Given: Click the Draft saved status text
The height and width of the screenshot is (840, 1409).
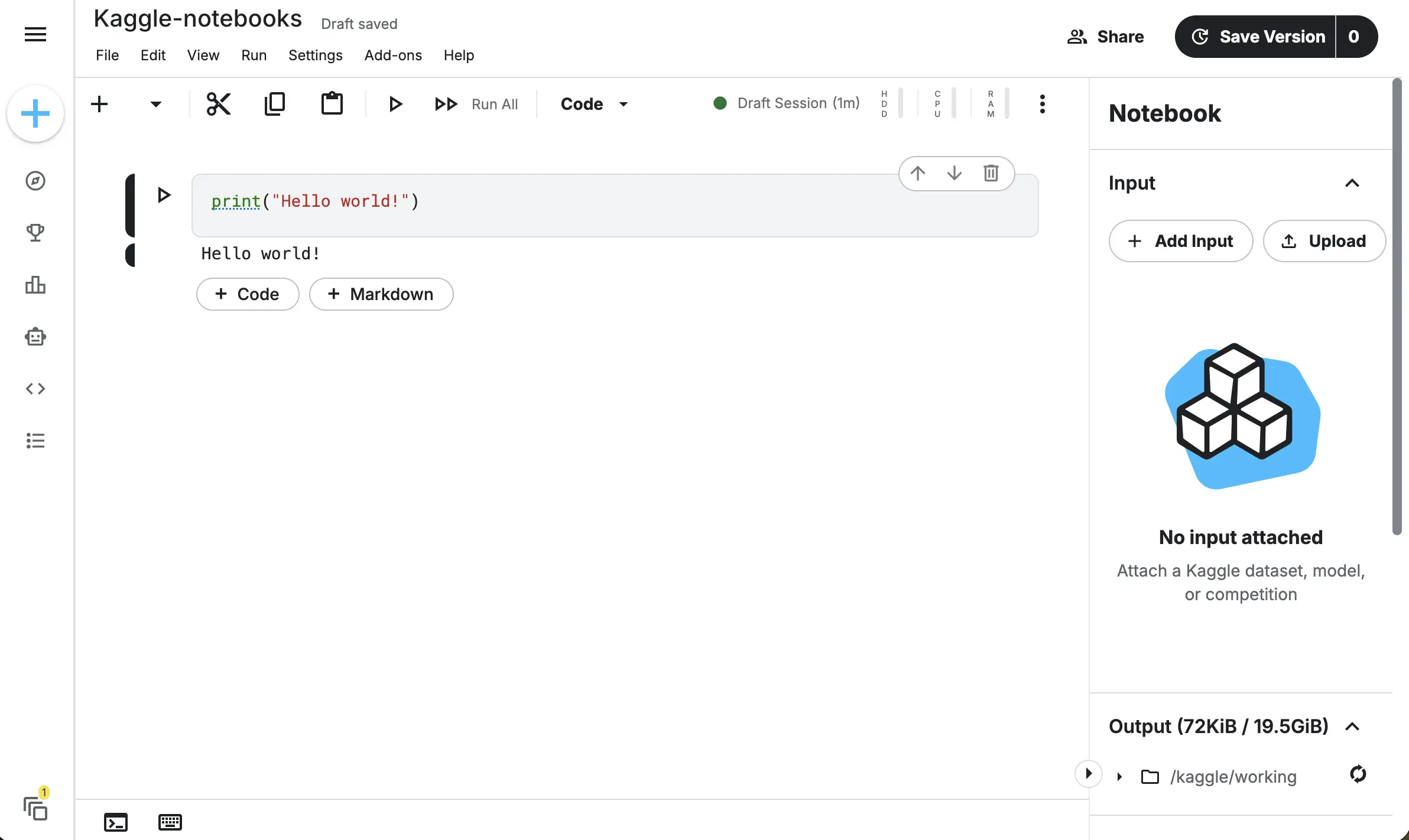Looking at the screenshot, I should 359,24.
